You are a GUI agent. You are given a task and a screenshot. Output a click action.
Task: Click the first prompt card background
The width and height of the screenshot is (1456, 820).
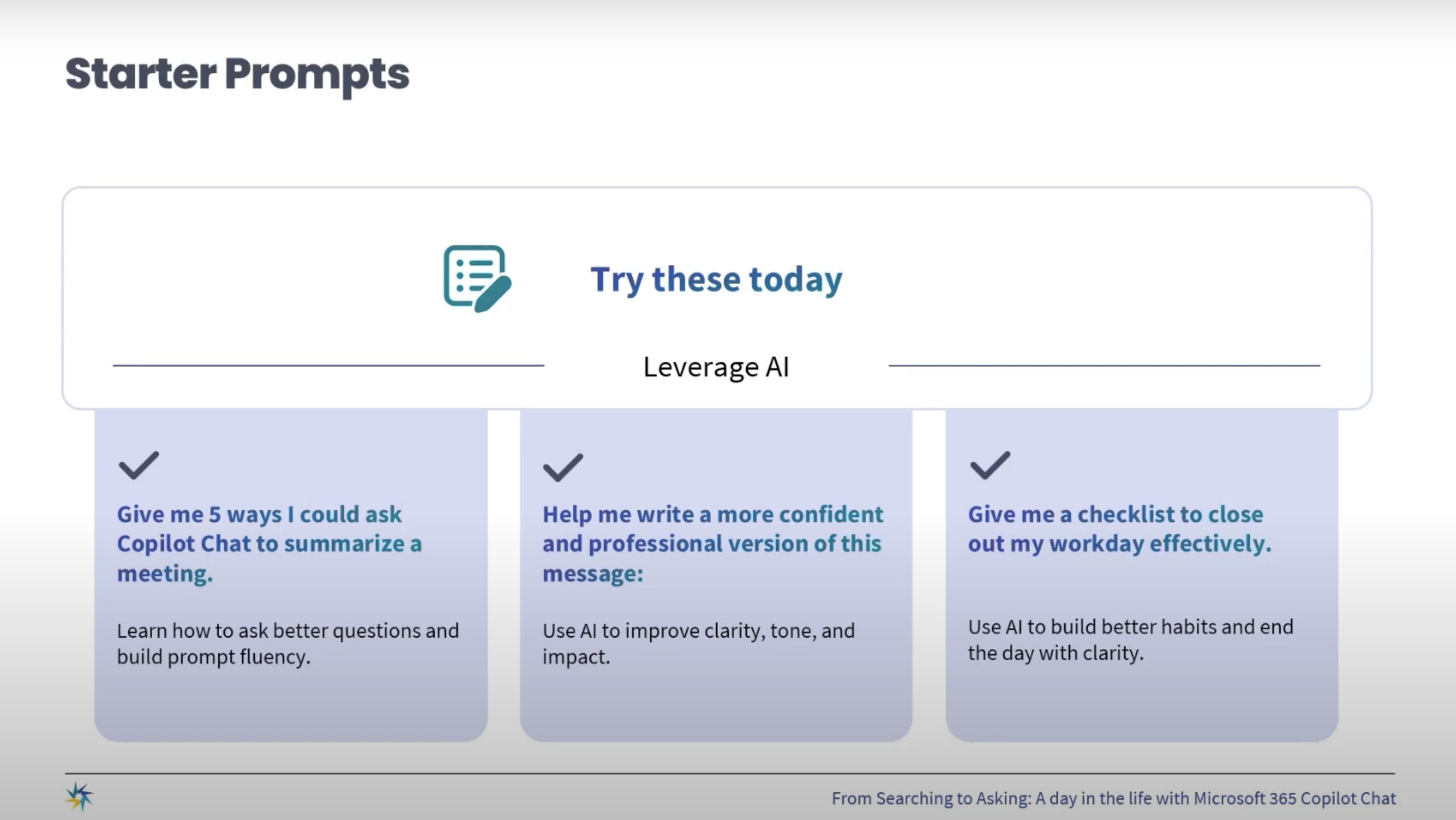pyautogui.click(x=291, y=705)
